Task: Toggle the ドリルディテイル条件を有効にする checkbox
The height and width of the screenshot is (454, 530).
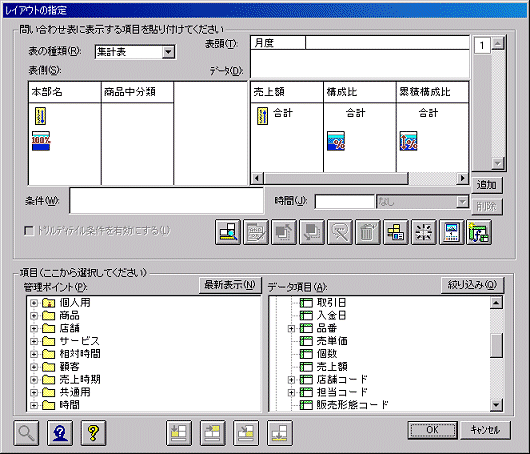Action: tap(29, 231)
